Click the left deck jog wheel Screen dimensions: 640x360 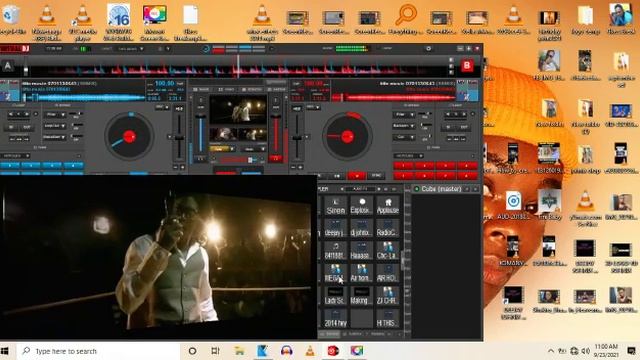point(129,136)
